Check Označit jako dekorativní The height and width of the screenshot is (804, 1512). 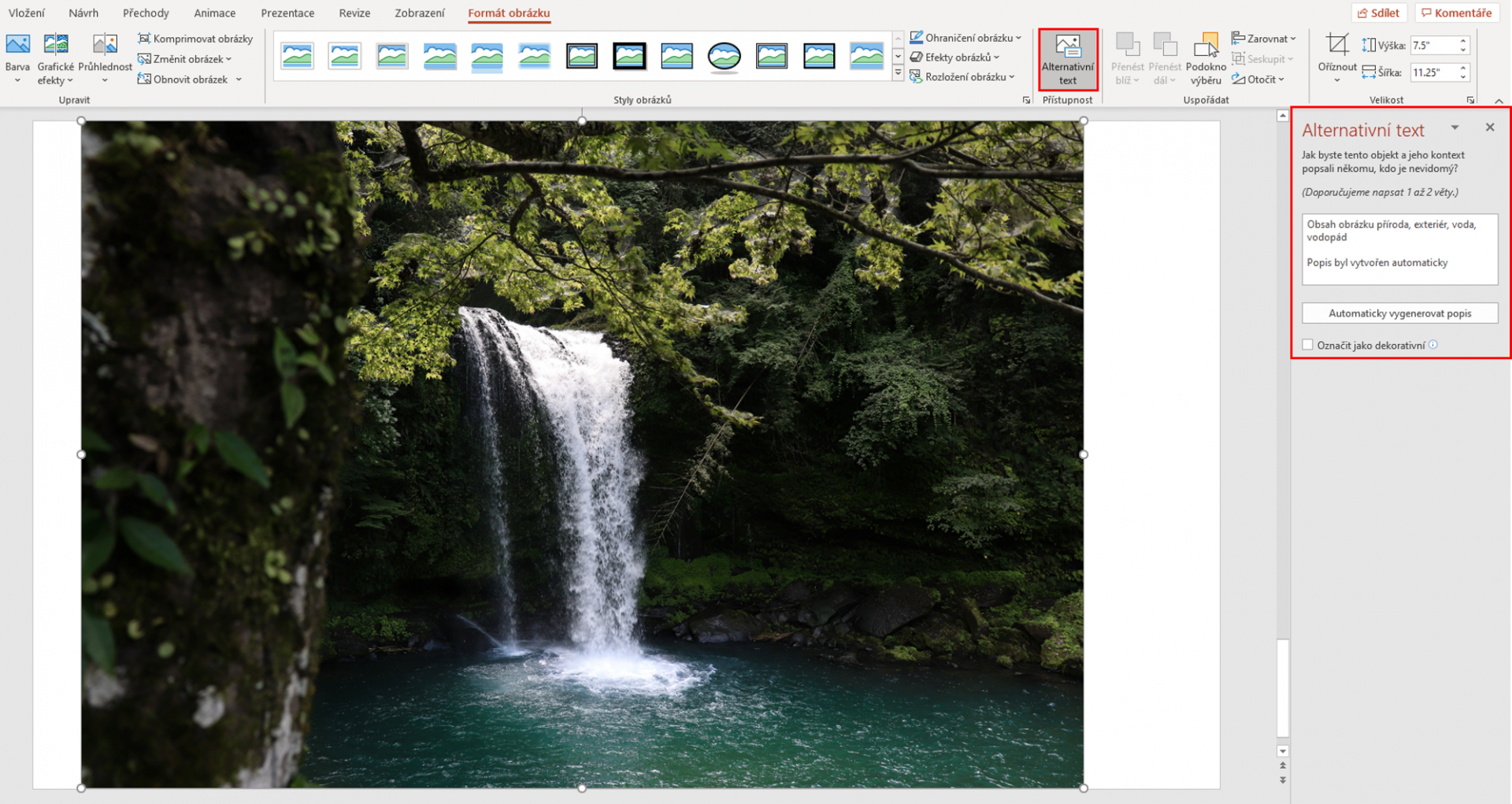click(x=1307, y=344)
